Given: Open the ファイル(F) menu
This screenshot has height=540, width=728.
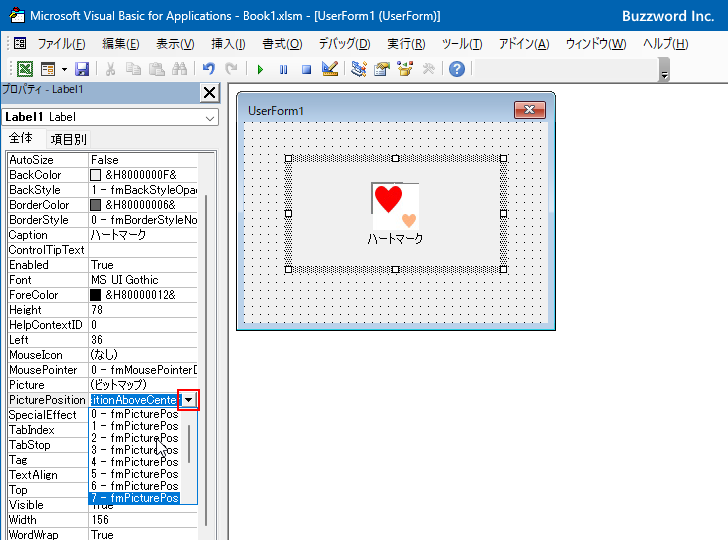Looking at the screenshot, I should click(61, 44).
